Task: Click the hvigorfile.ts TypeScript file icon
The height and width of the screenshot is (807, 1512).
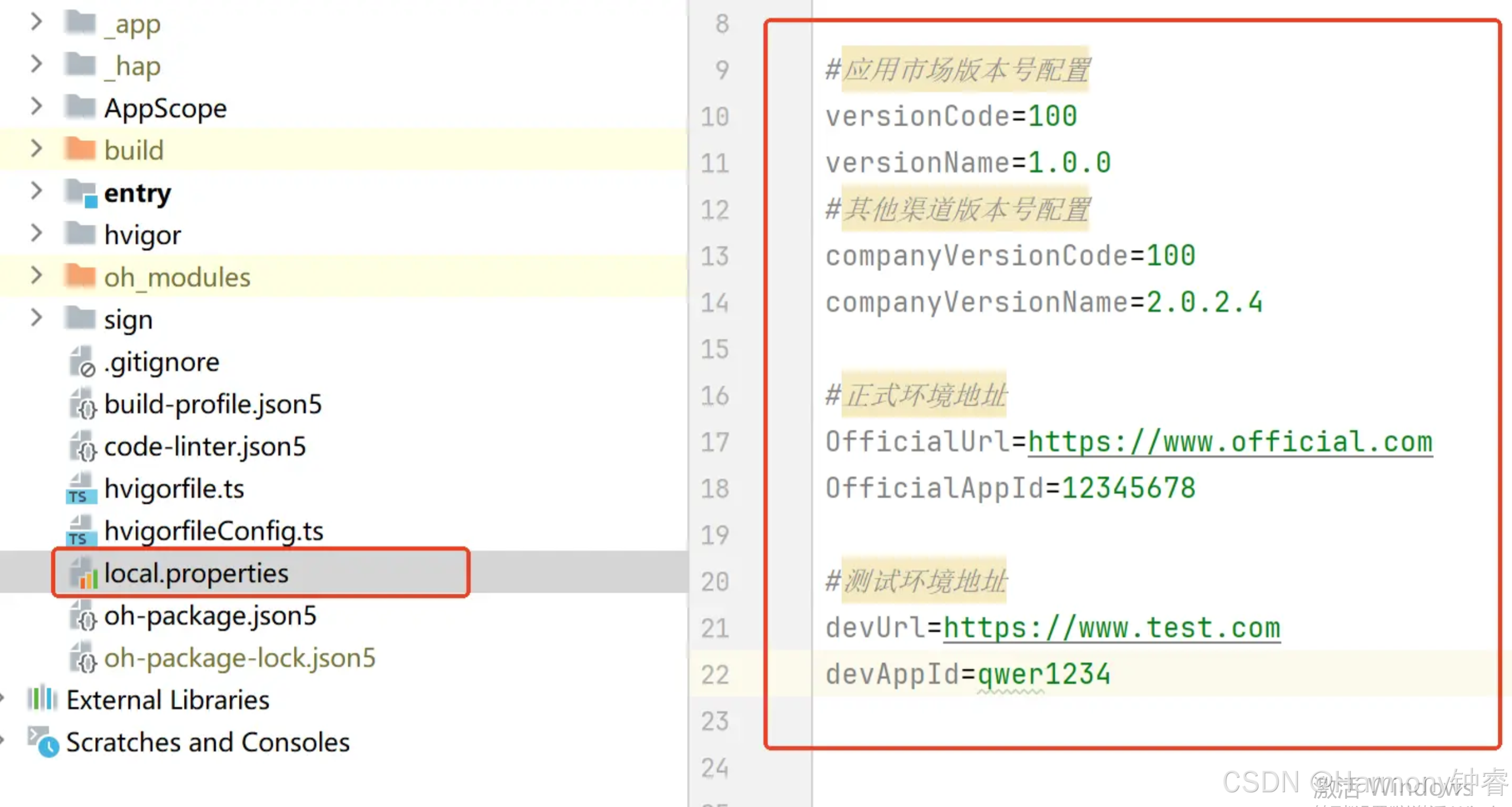Action: point(80,489)
